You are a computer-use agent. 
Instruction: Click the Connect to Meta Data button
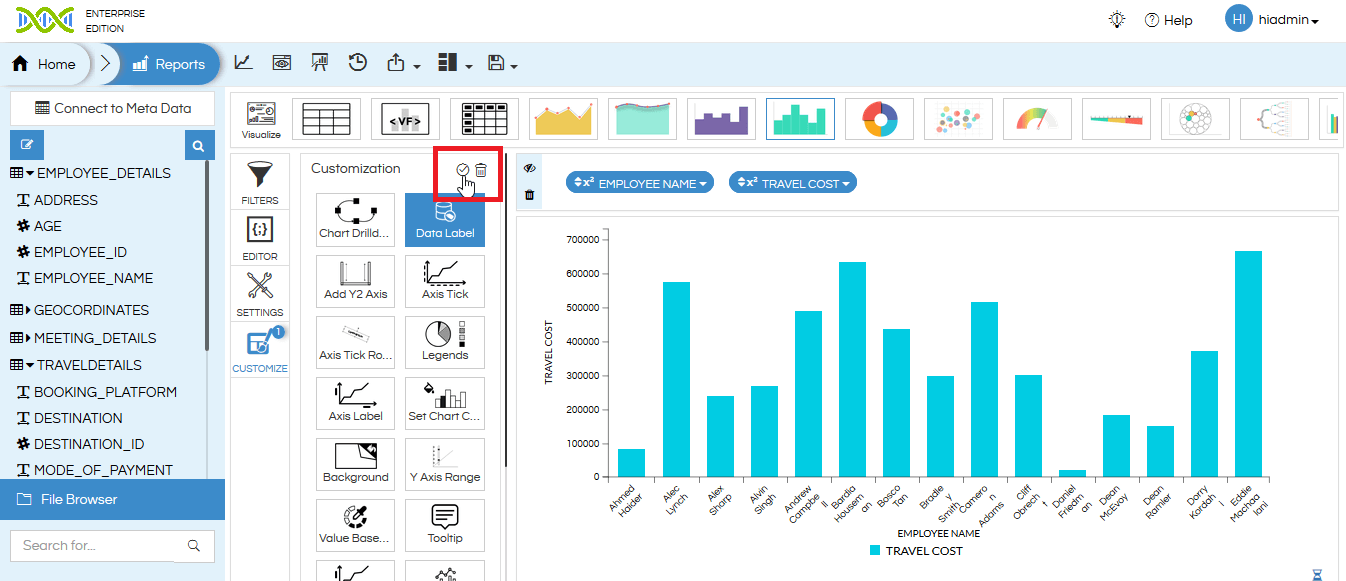112,108
